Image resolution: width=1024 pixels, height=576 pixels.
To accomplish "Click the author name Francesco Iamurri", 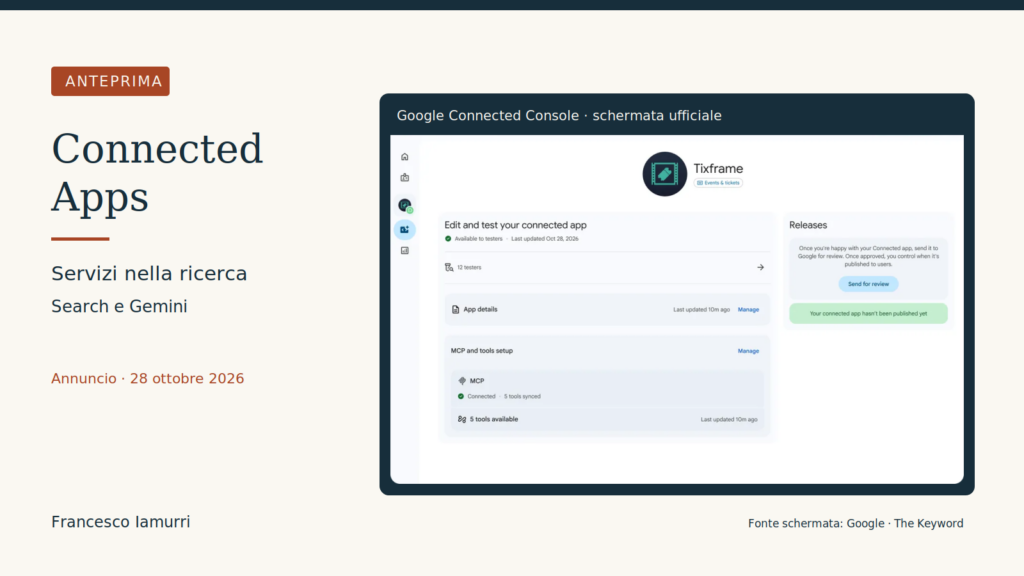I will (121, 522).
